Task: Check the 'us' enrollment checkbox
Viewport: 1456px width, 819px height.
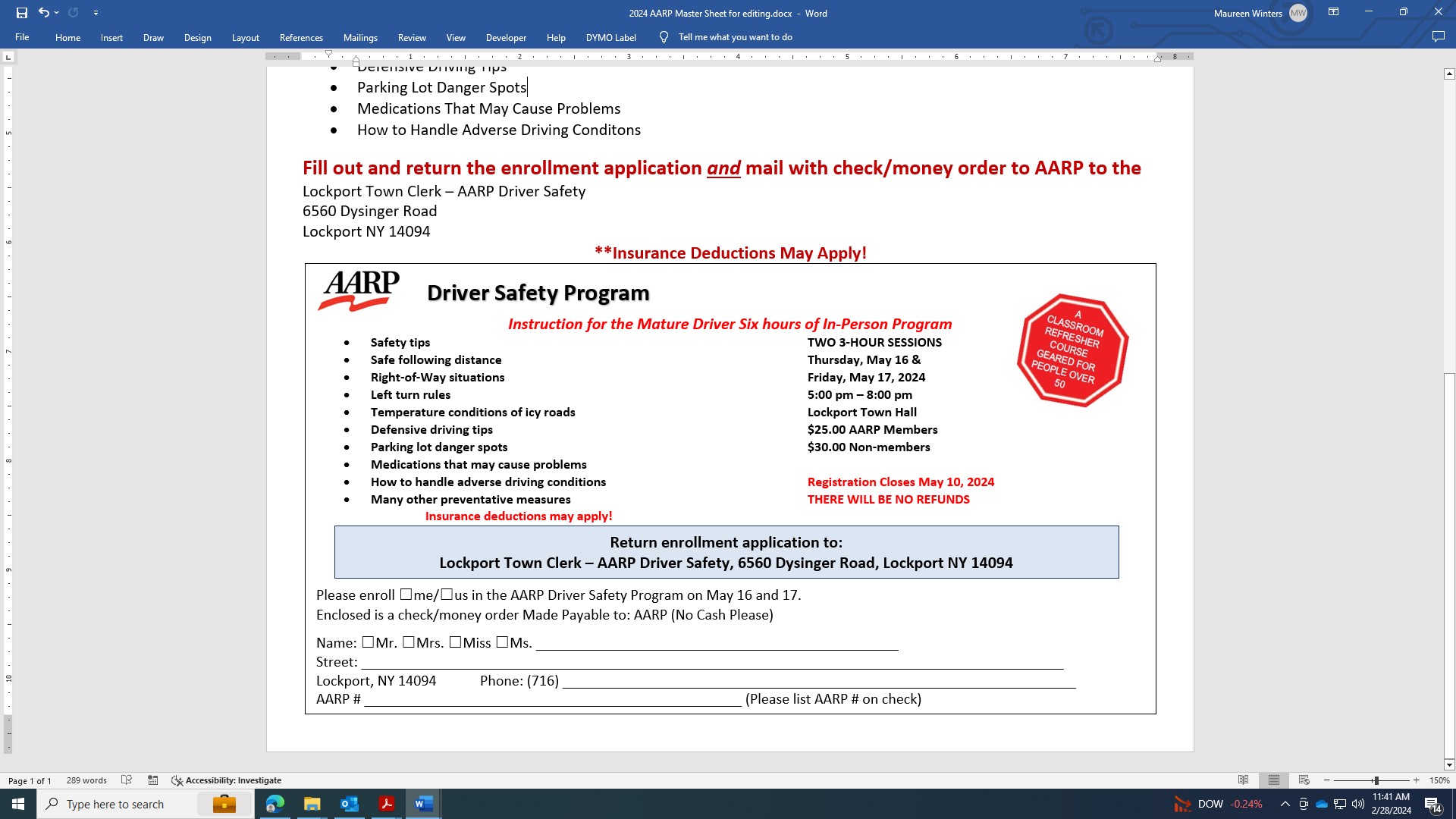Action: pyautogui.click(x=447, y=595)
